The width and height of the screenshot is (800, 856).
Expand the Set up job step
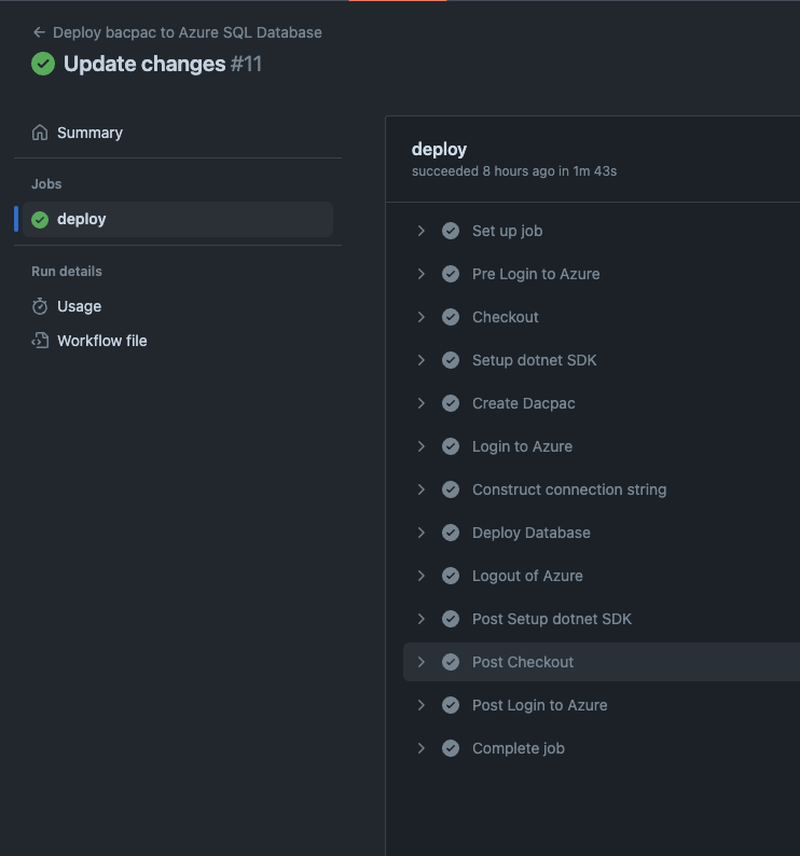click(421, 230)
